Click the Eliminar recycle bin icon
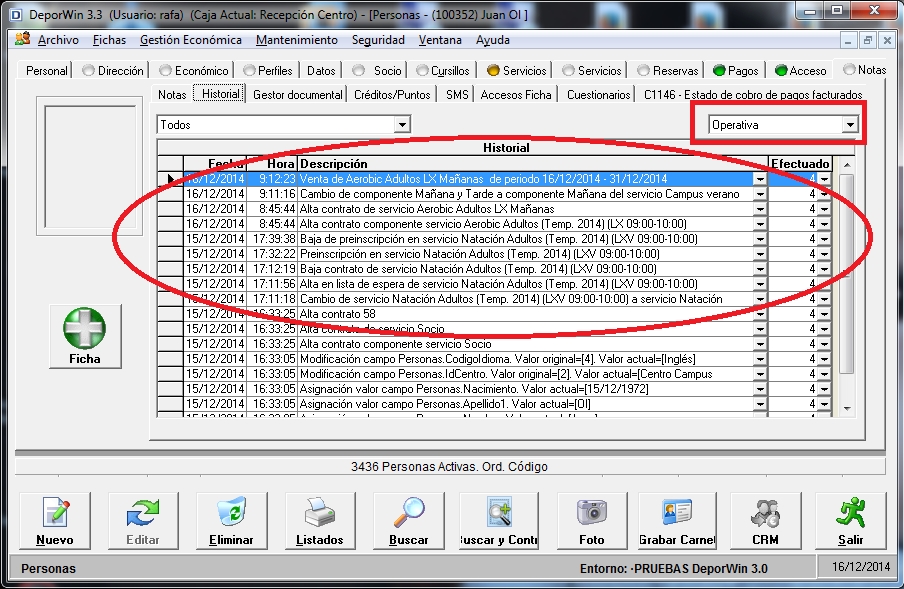The height and width of the screenshot is (589, 904). pos(231,512)
